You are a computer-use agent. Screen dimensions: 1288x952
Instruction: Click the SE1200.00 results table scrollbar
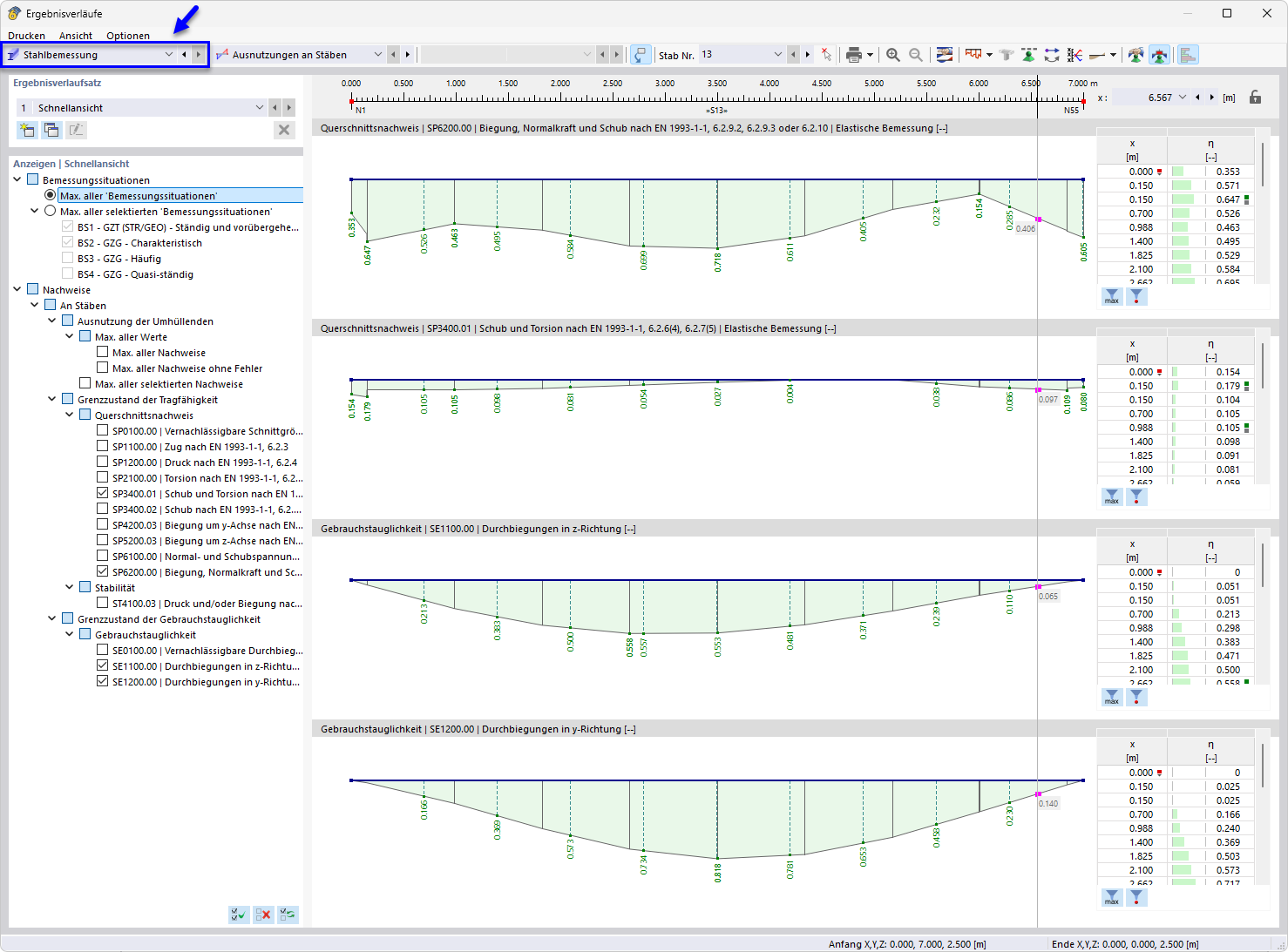pyautogui.click(x=1262, y=766)
